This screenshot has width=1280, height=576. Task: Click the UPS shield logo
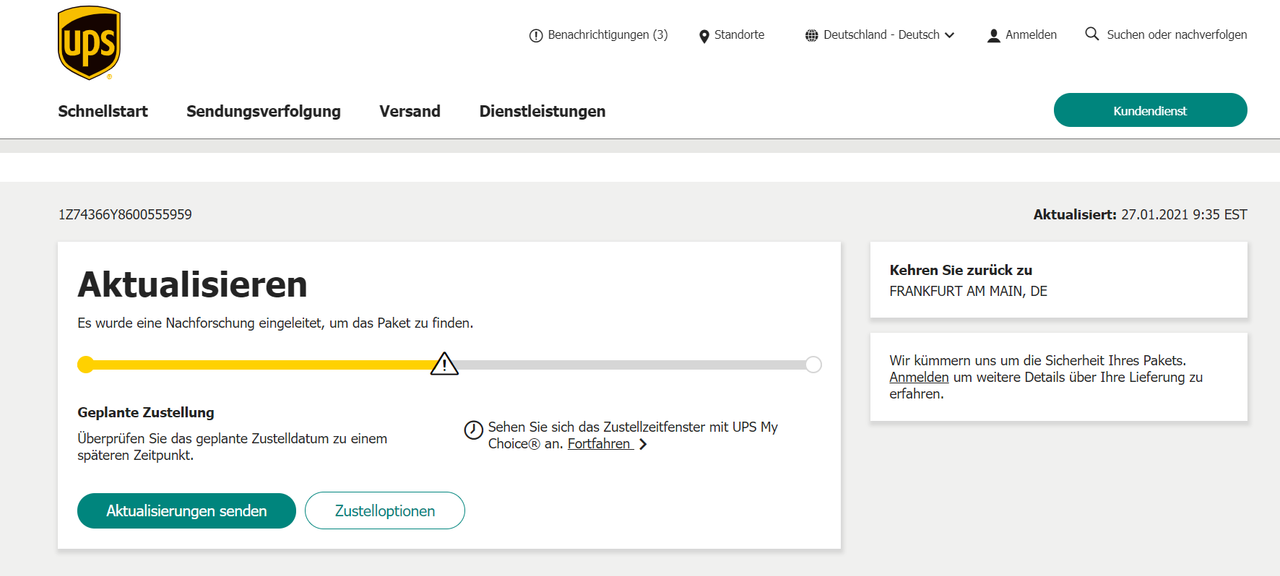click(x=89, y=43)
